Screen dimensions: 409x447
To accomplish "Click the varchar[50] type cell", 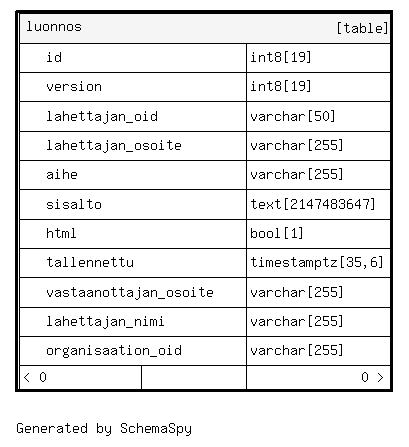I will coord(318,117).
